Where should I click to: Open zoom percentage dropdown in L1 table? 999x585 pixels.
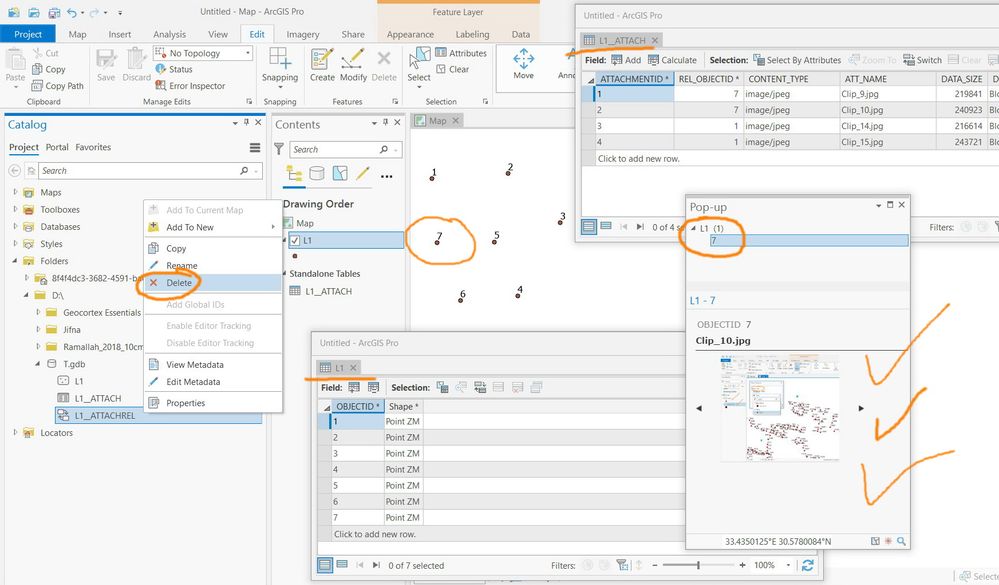[788, 565]
